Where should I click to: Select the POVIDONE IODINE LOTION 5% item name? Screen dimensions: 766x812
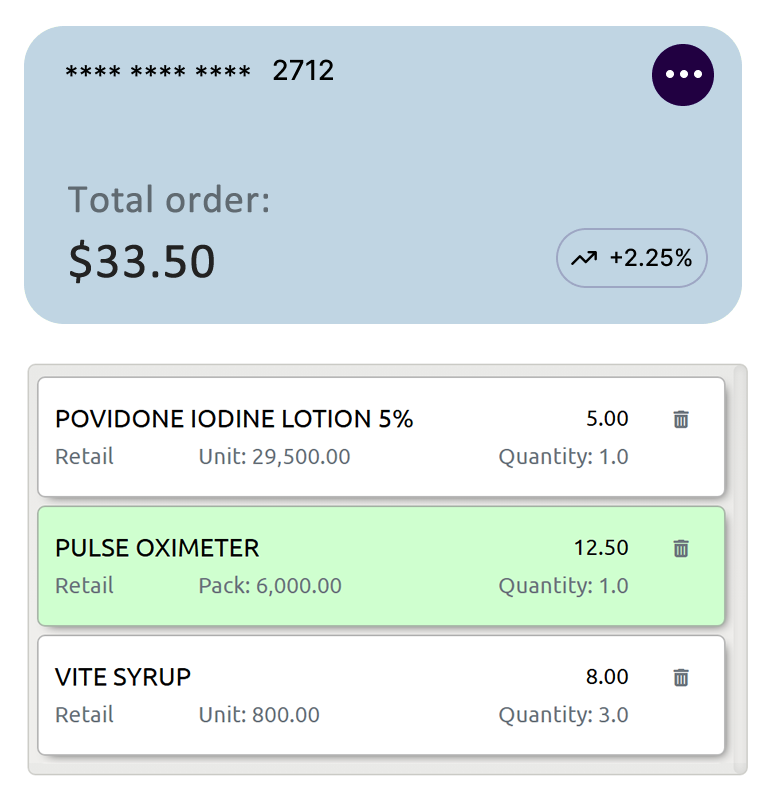tap(234, 419)
